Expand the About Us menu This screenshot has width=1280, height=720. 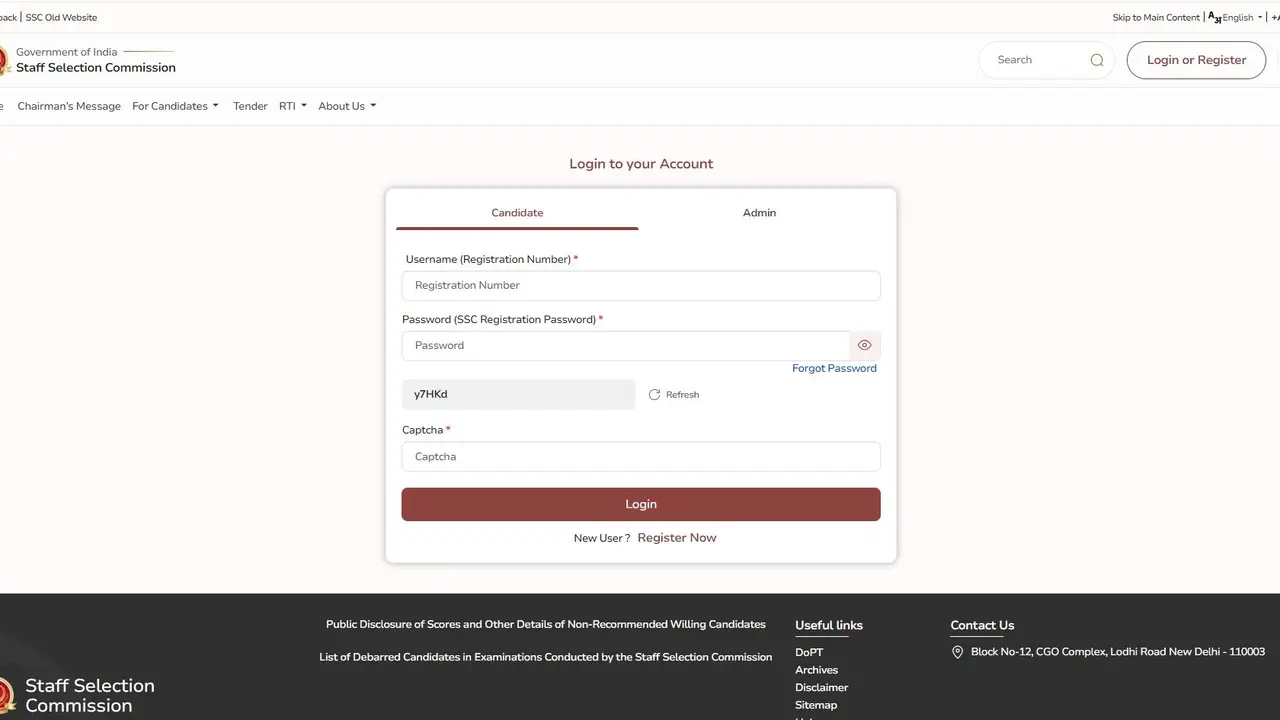coord(347,106)
